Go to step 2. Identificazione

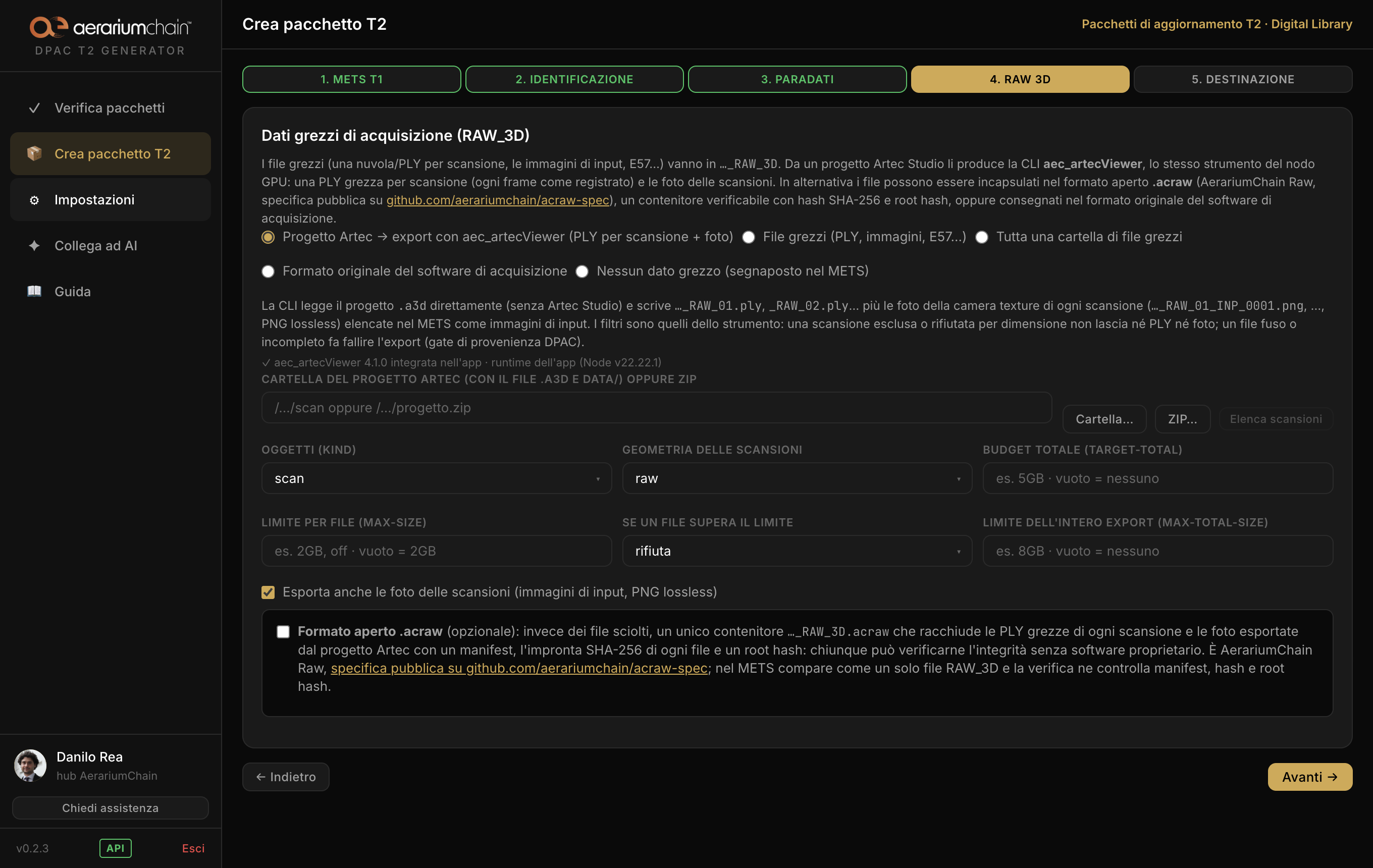pos(574,79)
